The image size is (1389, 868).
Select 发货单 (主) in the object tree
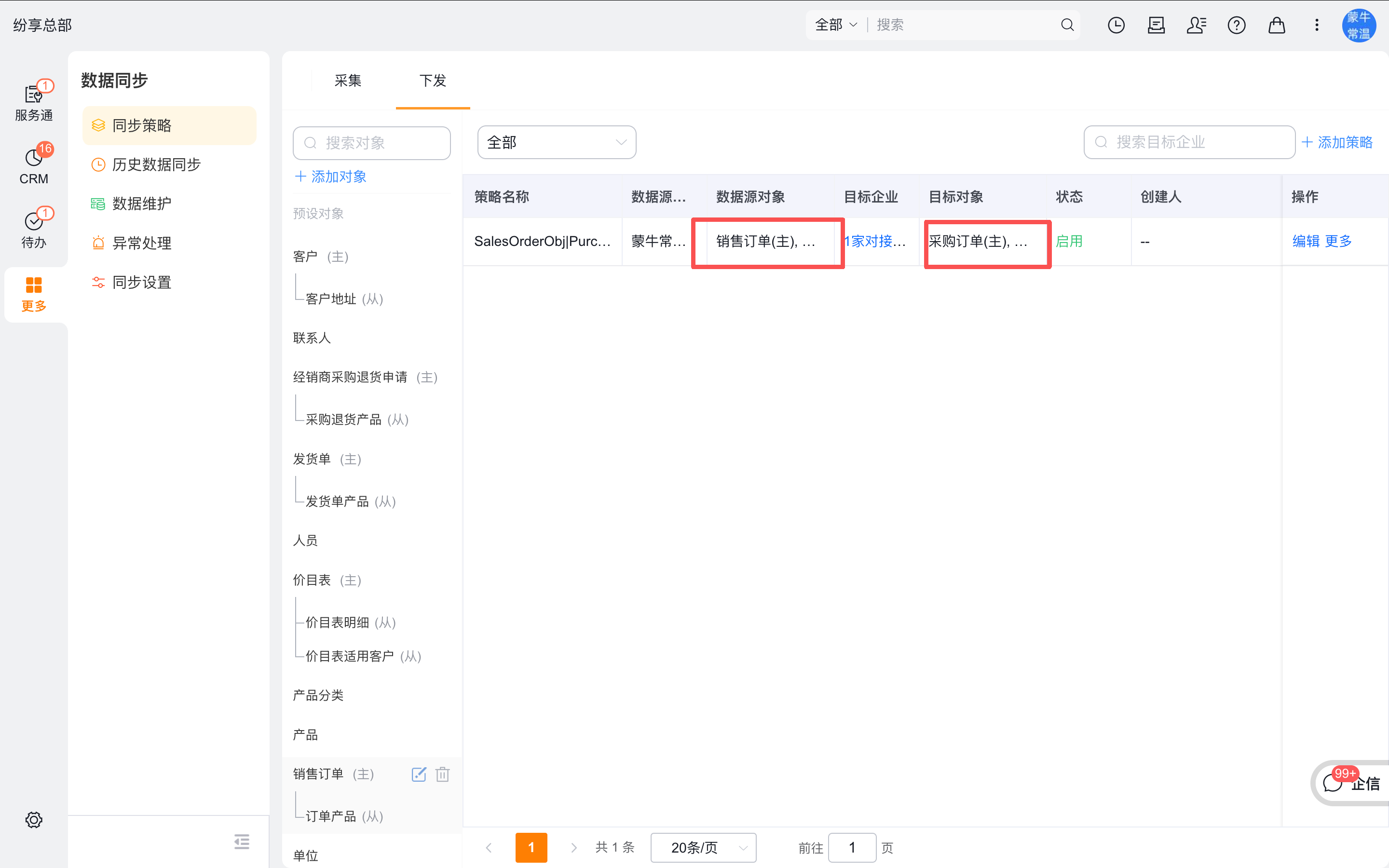click(327, 459)
